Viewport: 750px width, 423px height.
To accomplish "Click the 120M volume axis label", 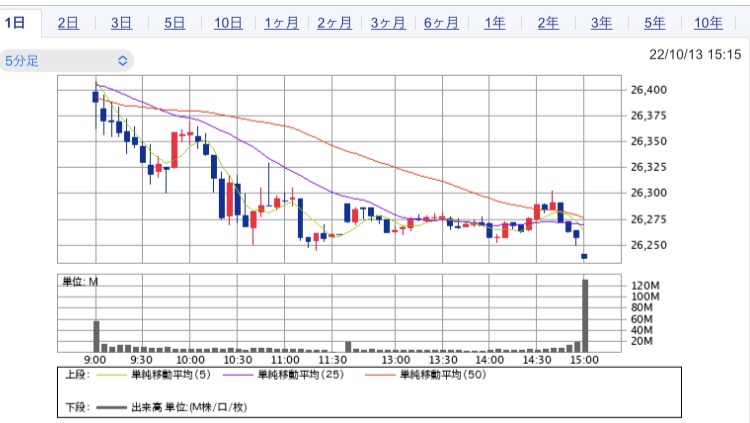I will (645, 286).
